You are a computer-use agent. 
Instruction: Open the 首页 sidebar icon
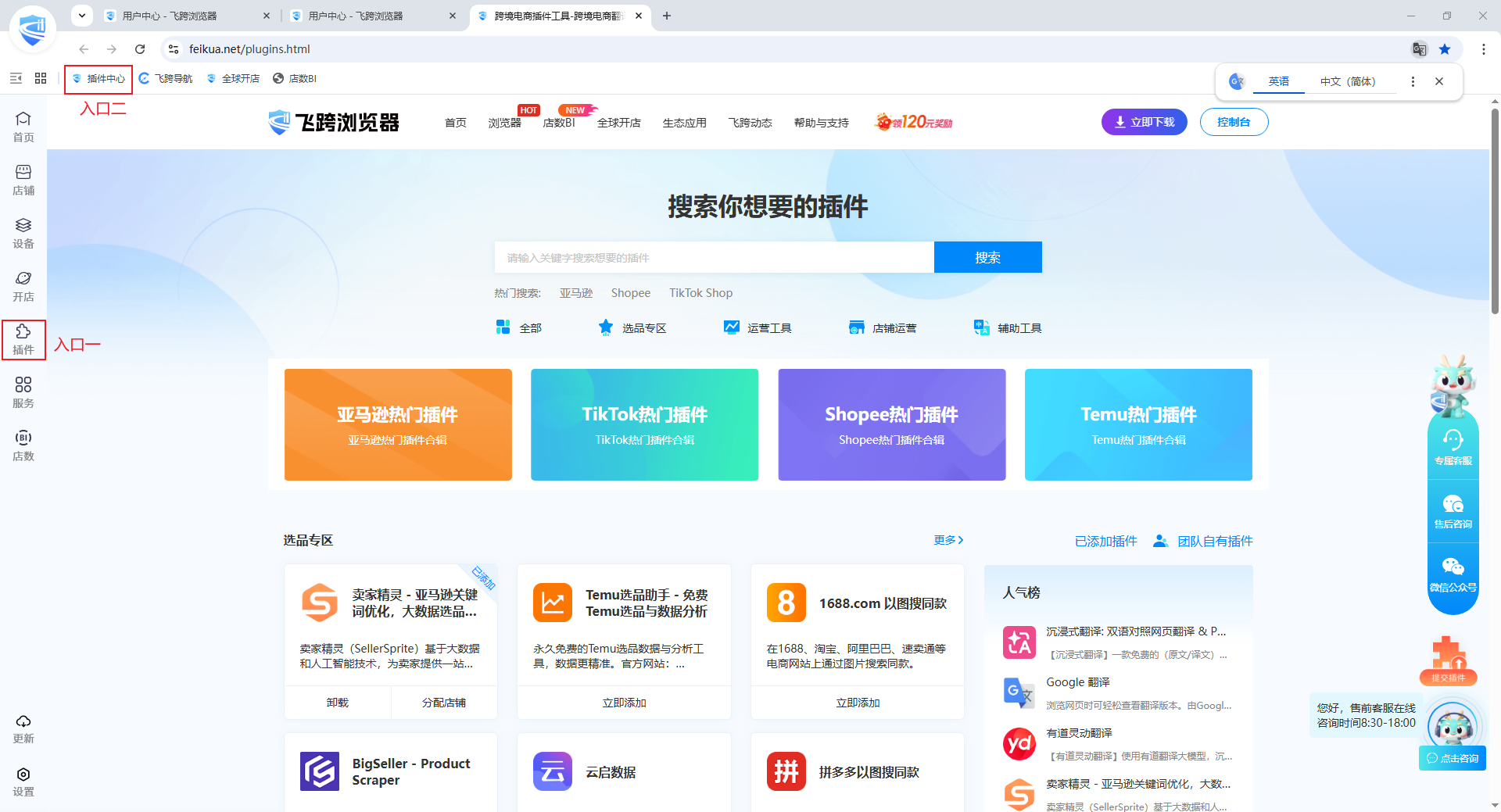[x=23, y=127]
